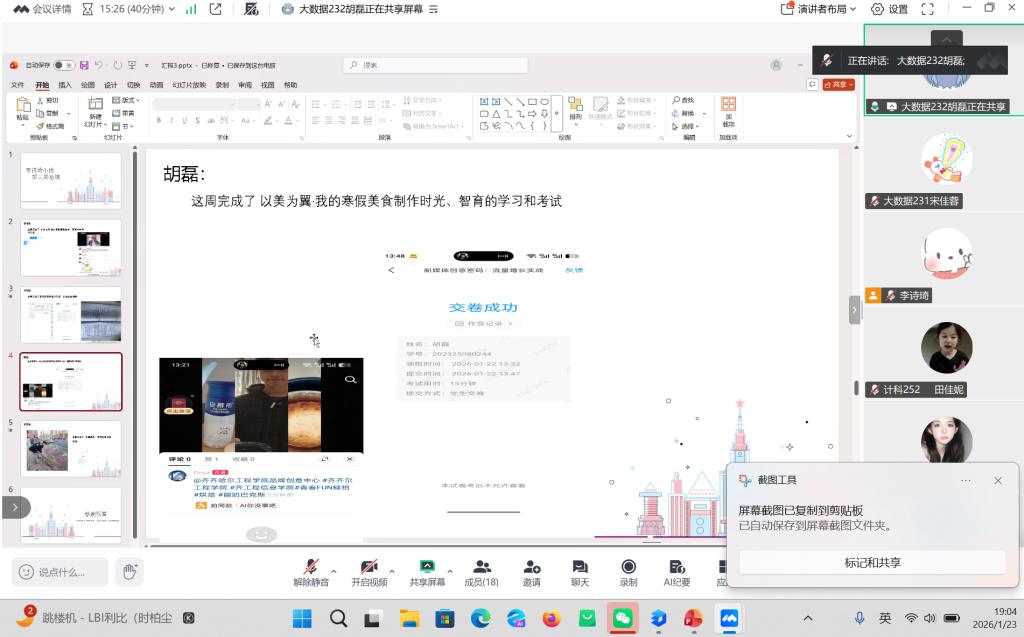Click the share screen (共享屏幕) icon
This screenshot has height=637, width=1024.
pos(427,568)
